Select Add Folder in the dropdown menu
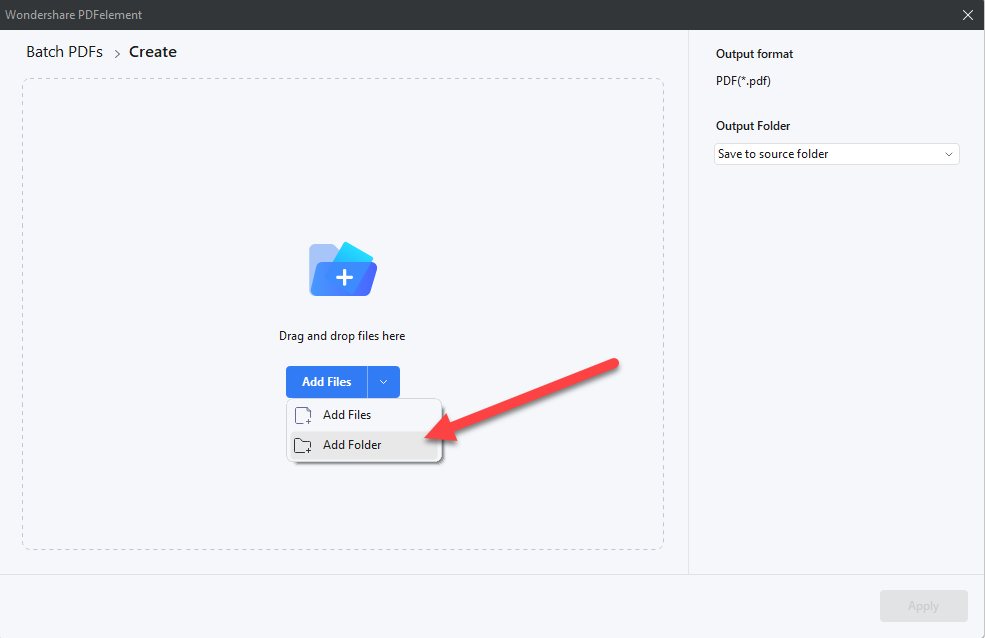985x638 pixels. pos(352,446)
